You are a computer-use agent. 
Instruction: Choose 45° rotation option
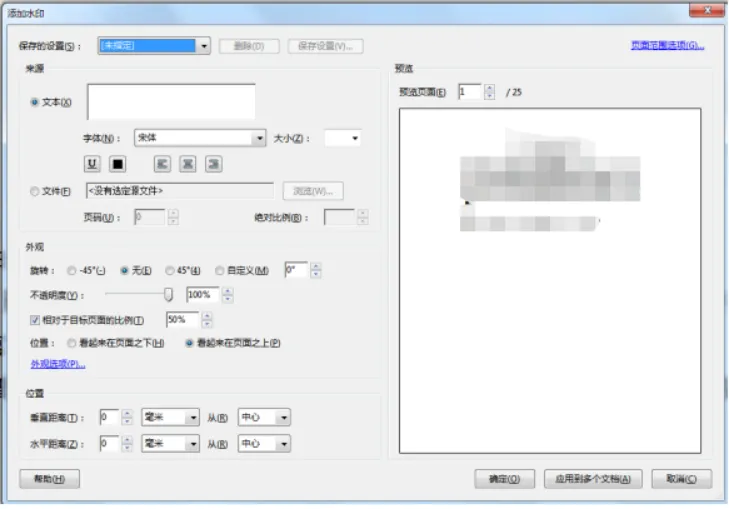point(170,270)
